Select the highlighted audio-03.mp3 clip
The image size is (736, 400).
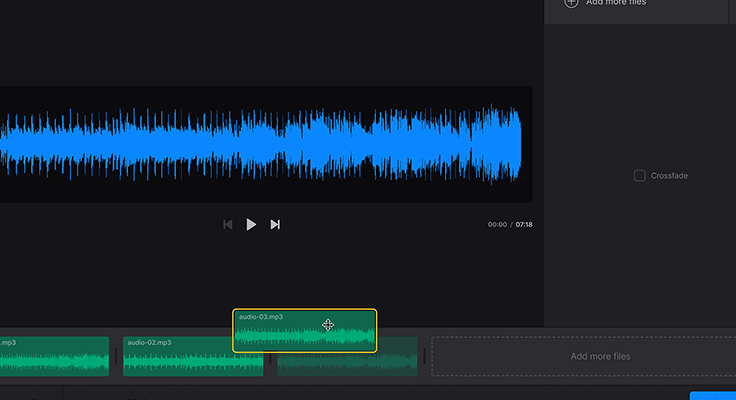305,331
